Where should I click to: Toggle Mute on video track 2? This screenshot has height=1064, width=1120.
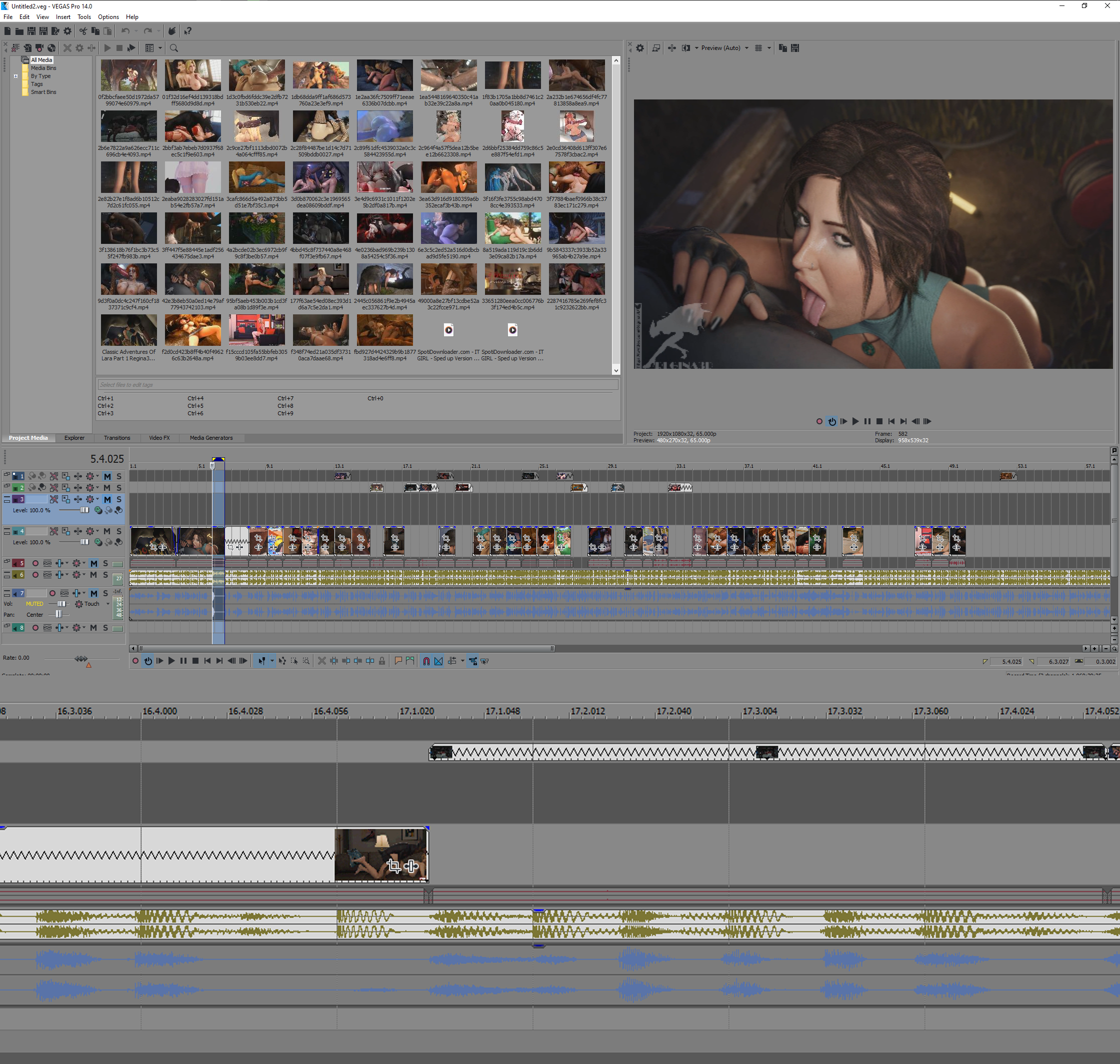point(106,488)
